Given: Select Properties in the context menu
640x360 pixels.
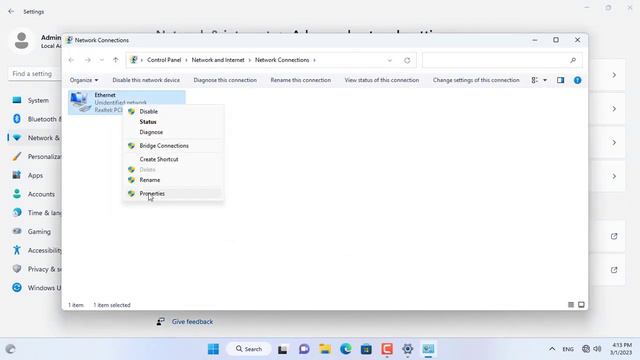Looking at the screenshot, I should point(173,193).
